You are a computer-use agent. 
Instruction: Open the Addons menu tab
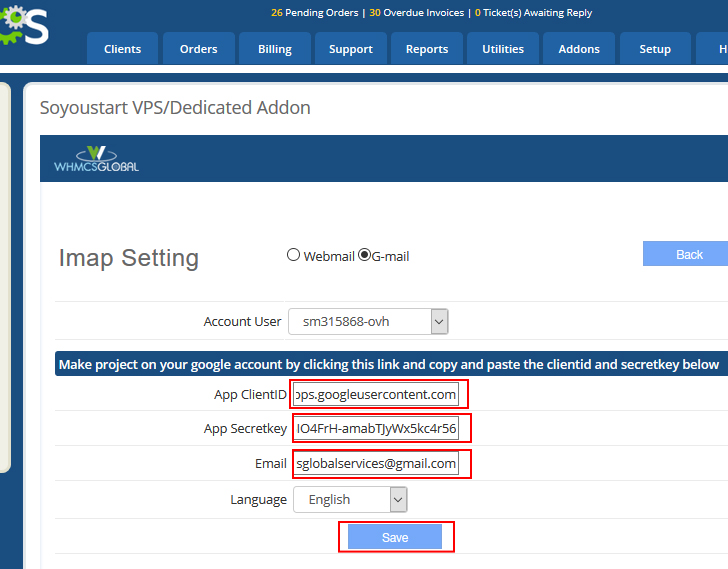pyautogui.click(x=579, y=49)
